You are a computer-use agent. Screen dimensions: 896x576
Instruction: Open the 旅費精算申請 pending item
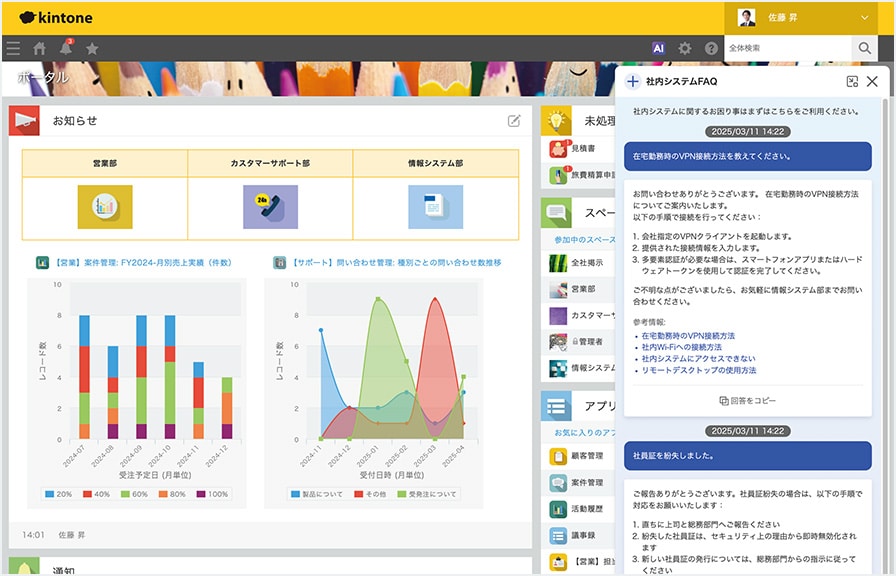[x=578, y=175]
